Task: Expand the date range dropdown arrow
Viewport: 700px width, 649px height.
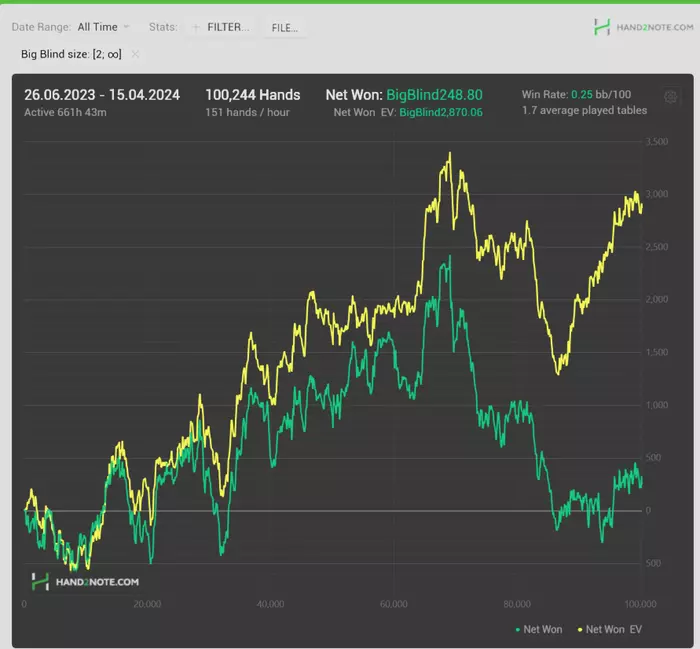Action: tap(126, 27)
